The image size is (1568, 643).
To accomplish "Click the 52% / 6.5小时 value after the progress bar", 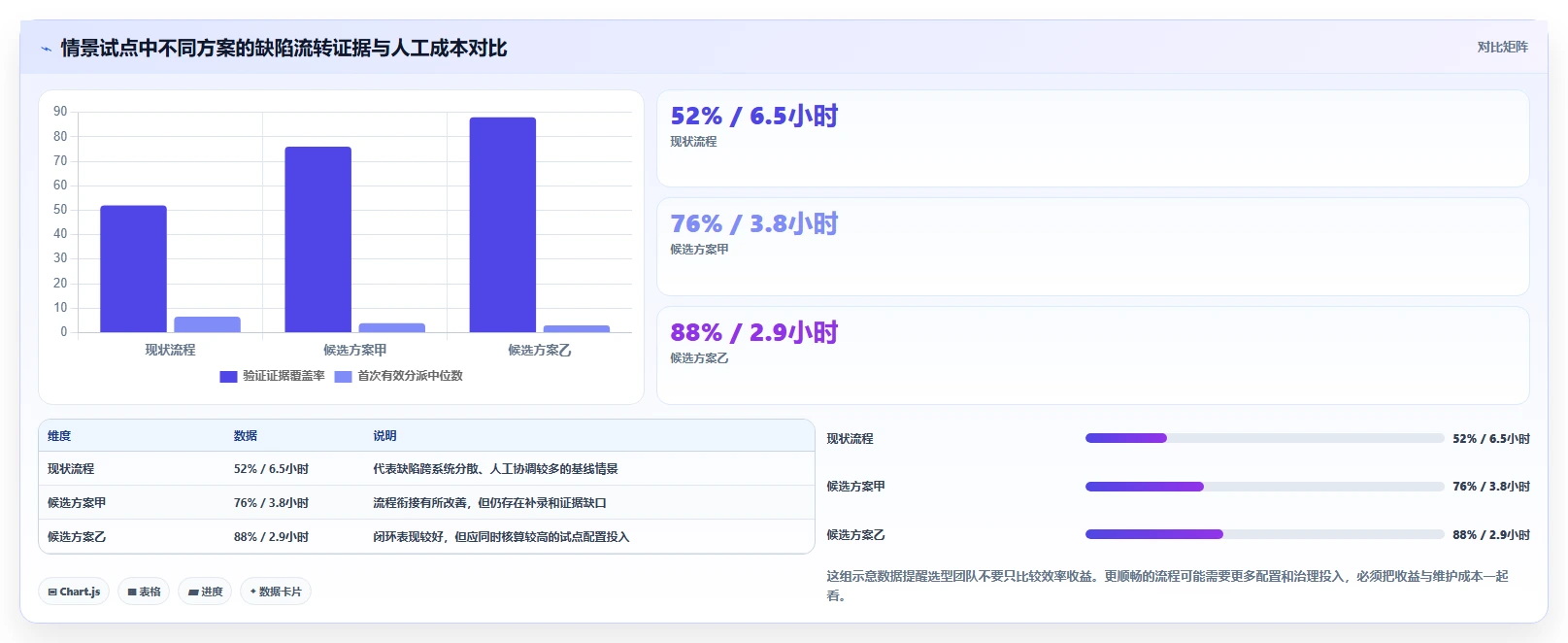I will pos(1491,439).
